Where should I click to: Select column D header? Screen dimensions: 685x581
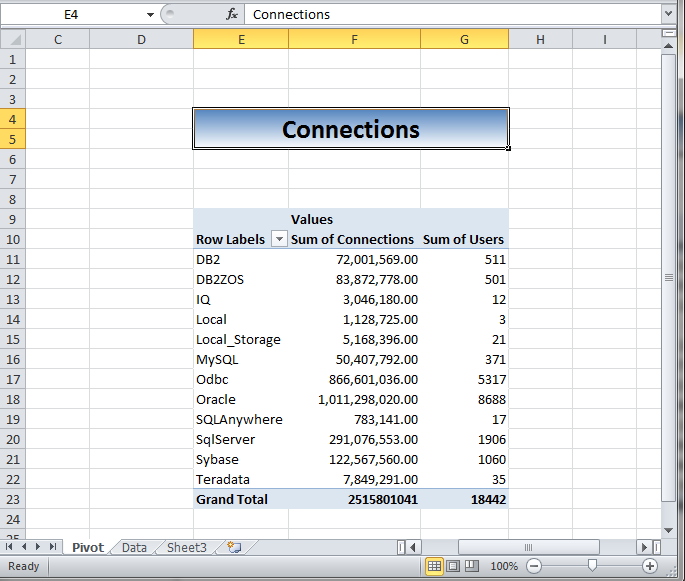pyautogui.click(x=141, y=39)
